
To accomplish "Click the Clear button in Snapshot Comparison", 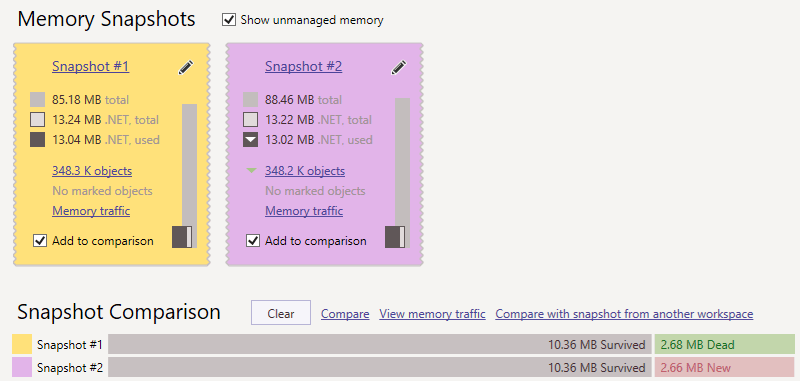I will pyautogui.click(x=281, y=313).
